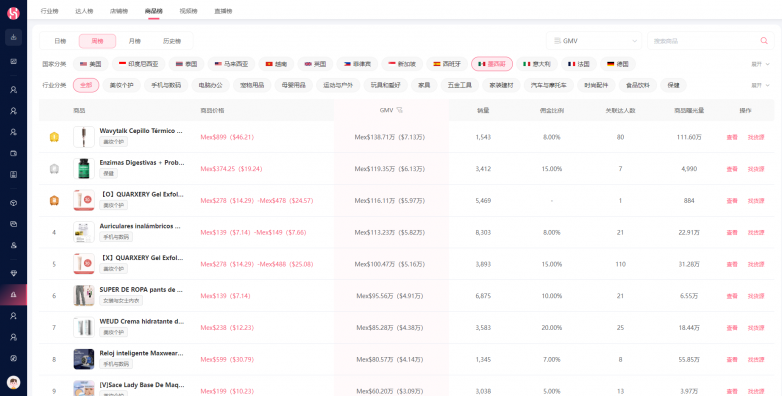Filter by 越南 country chip
The image size is (782, 396).
(276, 64)
